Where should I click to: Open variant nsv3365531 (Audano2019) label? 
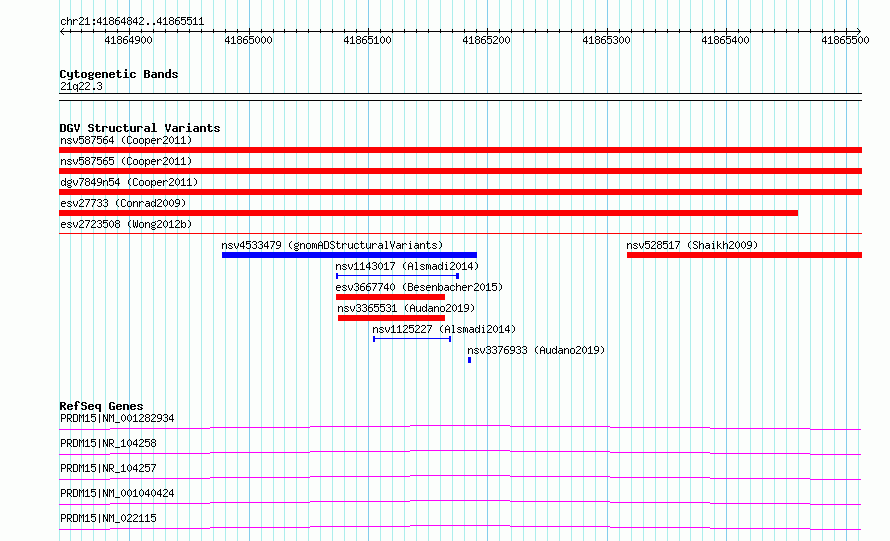pyautogui.click(x=406, y=308)
